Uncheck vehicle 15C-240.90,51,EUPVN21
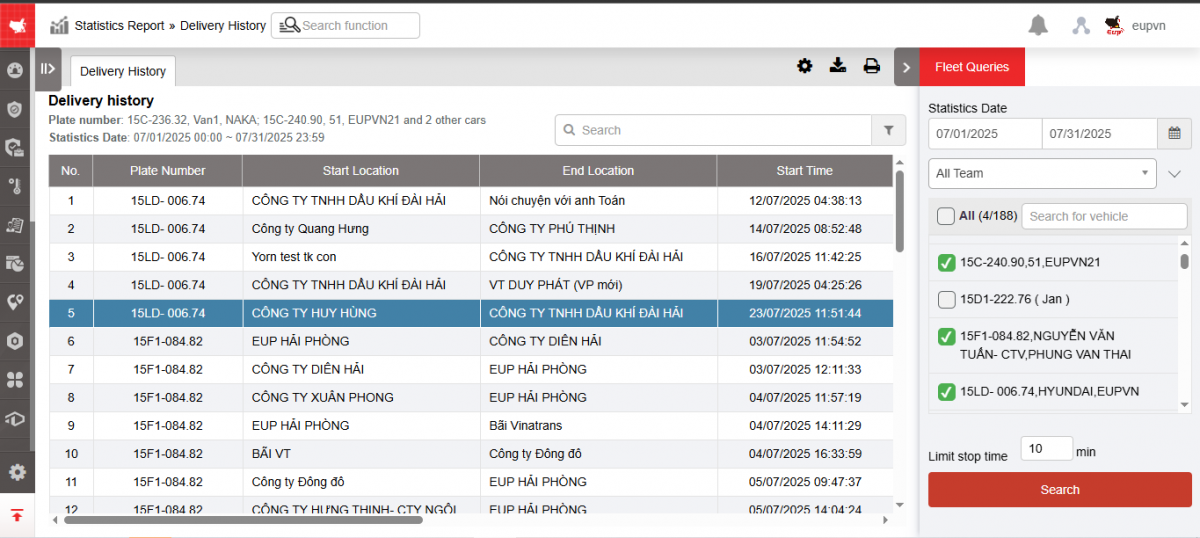Screen dimensions: 1200x538 pos(946,263)
